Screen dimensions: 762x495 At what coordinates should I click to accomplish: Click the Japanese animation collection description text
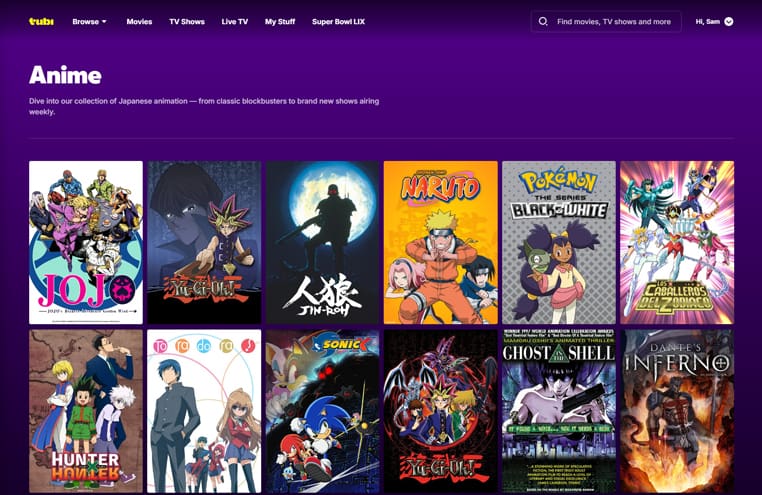tap(204, 106)
